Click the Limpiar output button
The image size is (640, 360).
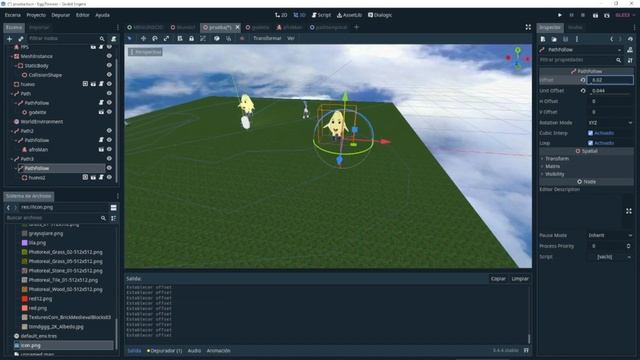[x=520, y=279]
